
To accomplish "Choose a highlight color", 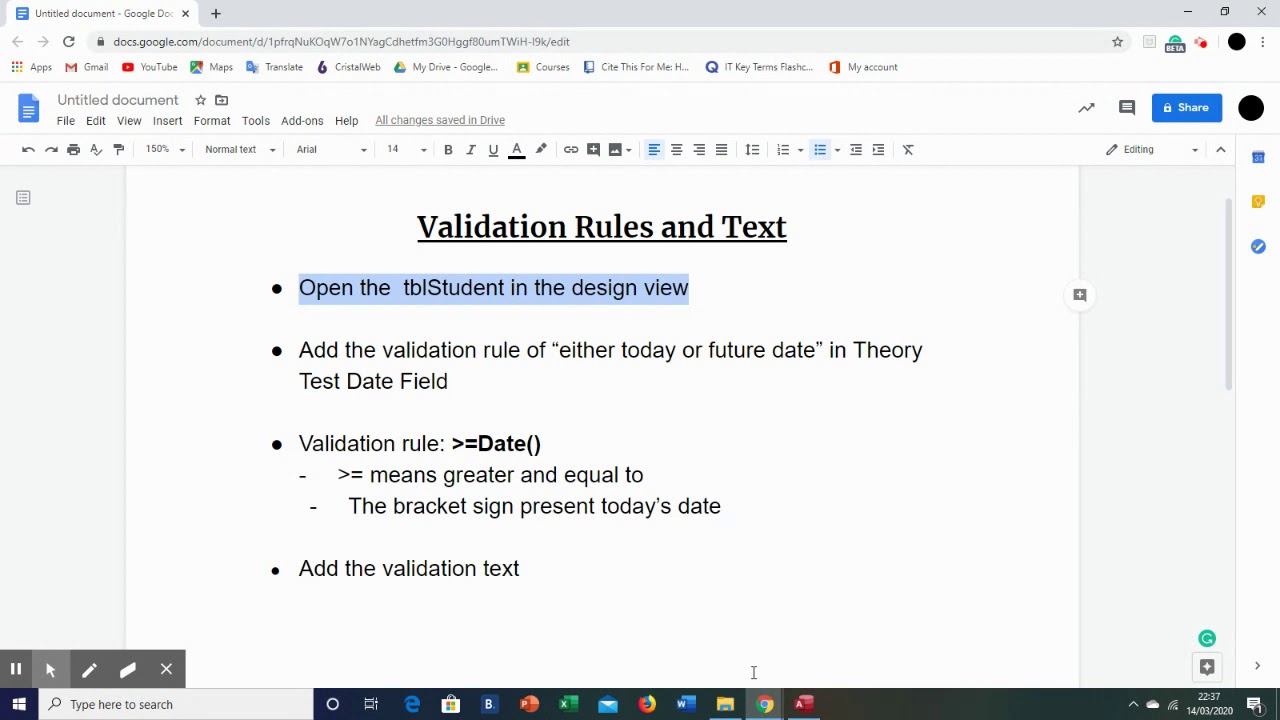I will click(541, 150).
